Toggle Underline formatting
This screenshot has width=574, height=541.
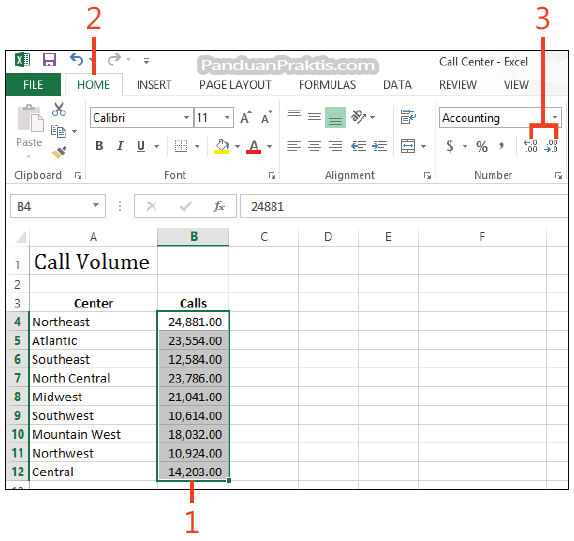[141, 146]
